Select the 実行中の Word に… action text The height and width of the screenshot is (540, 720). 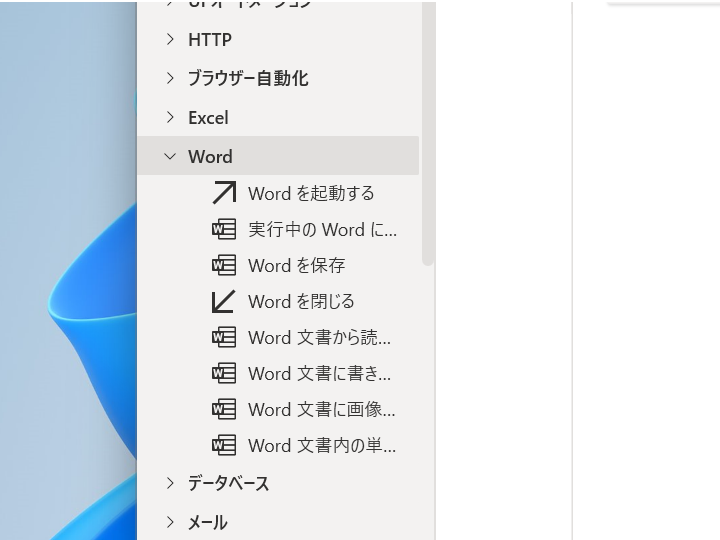click(x=323, y=230)
